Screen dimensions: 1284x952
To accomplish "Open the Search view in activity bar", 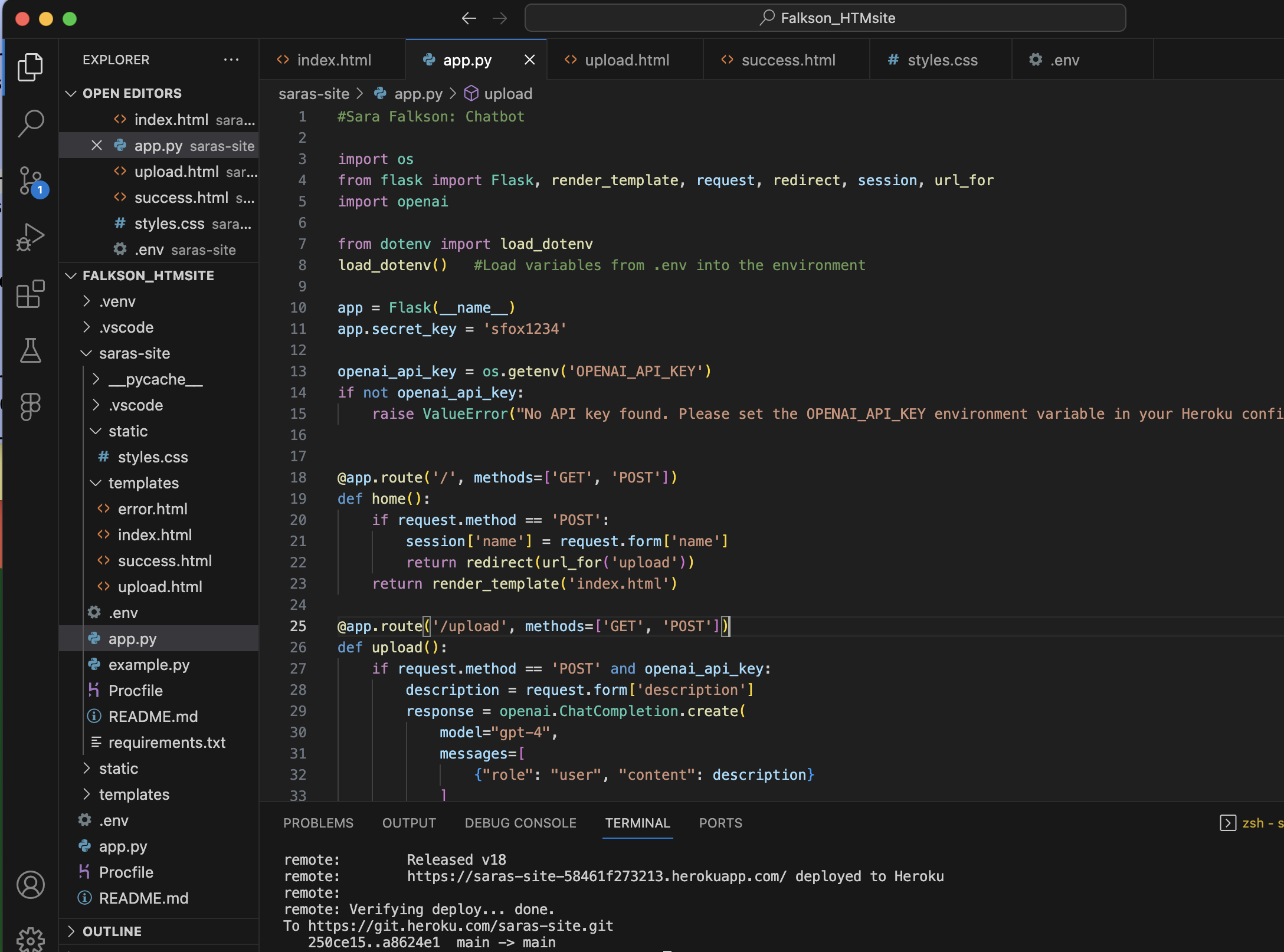I will click(x=30, y=123).
